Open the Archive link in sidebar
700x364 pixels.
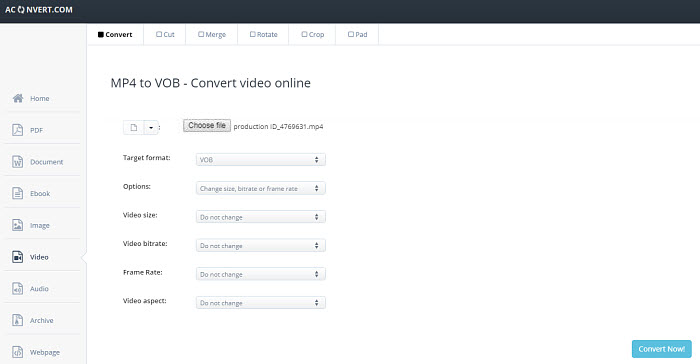click(x=42, y=321)
